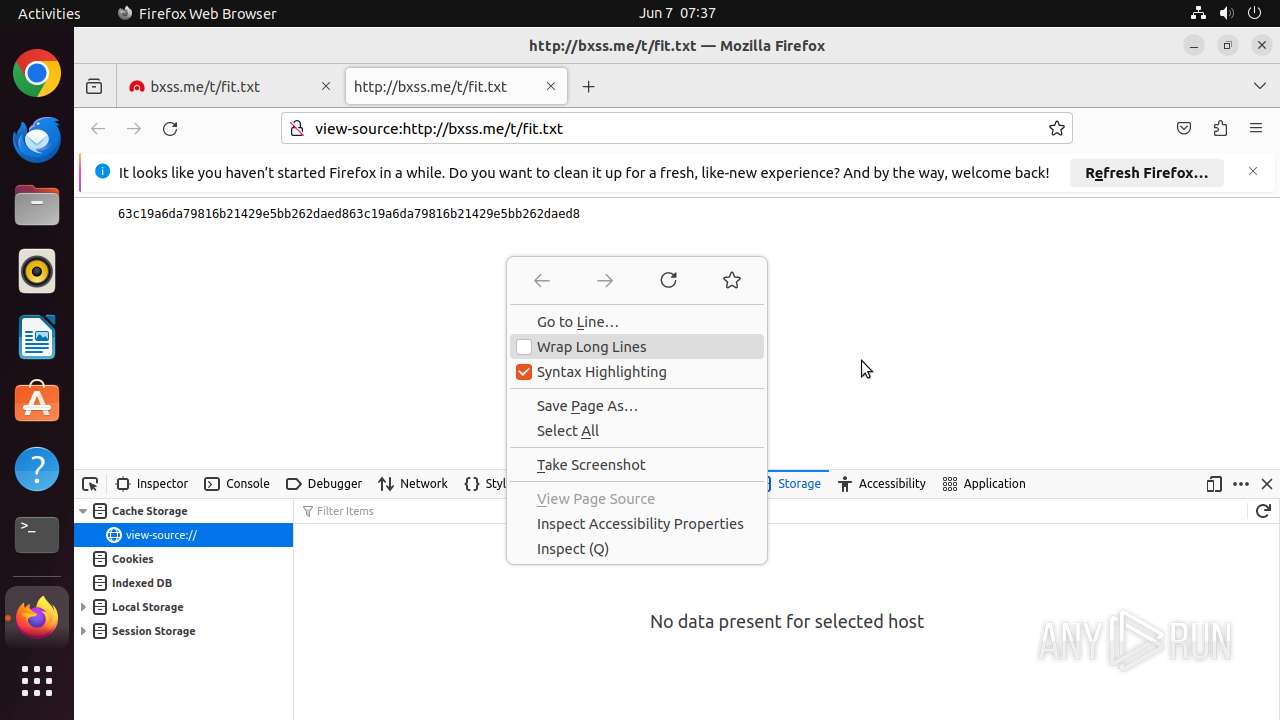Viewport: 1280px width, 720px height.
Task: Choose Inspect (Q) menu entry
Action: [x=637, y=549]
